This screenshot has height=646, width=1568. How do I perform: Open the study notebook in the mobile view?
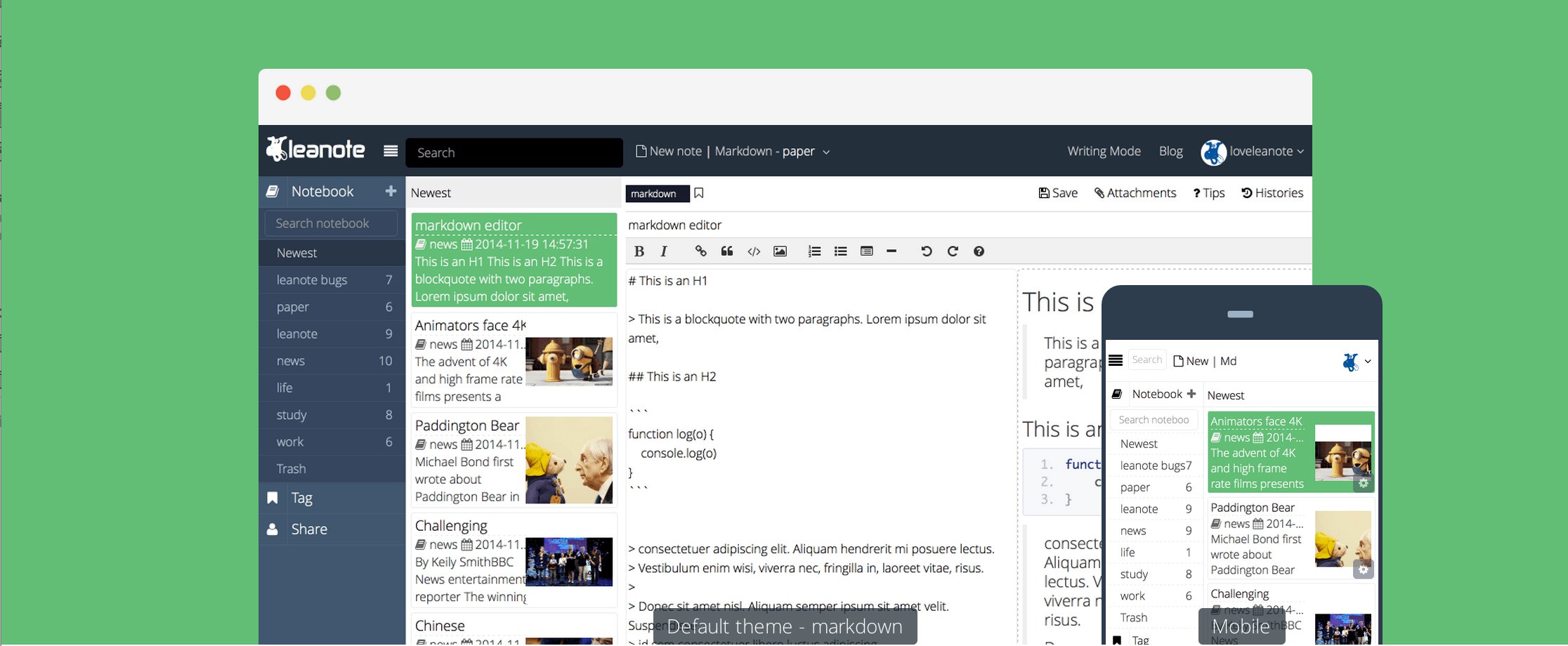[1156, 574]
